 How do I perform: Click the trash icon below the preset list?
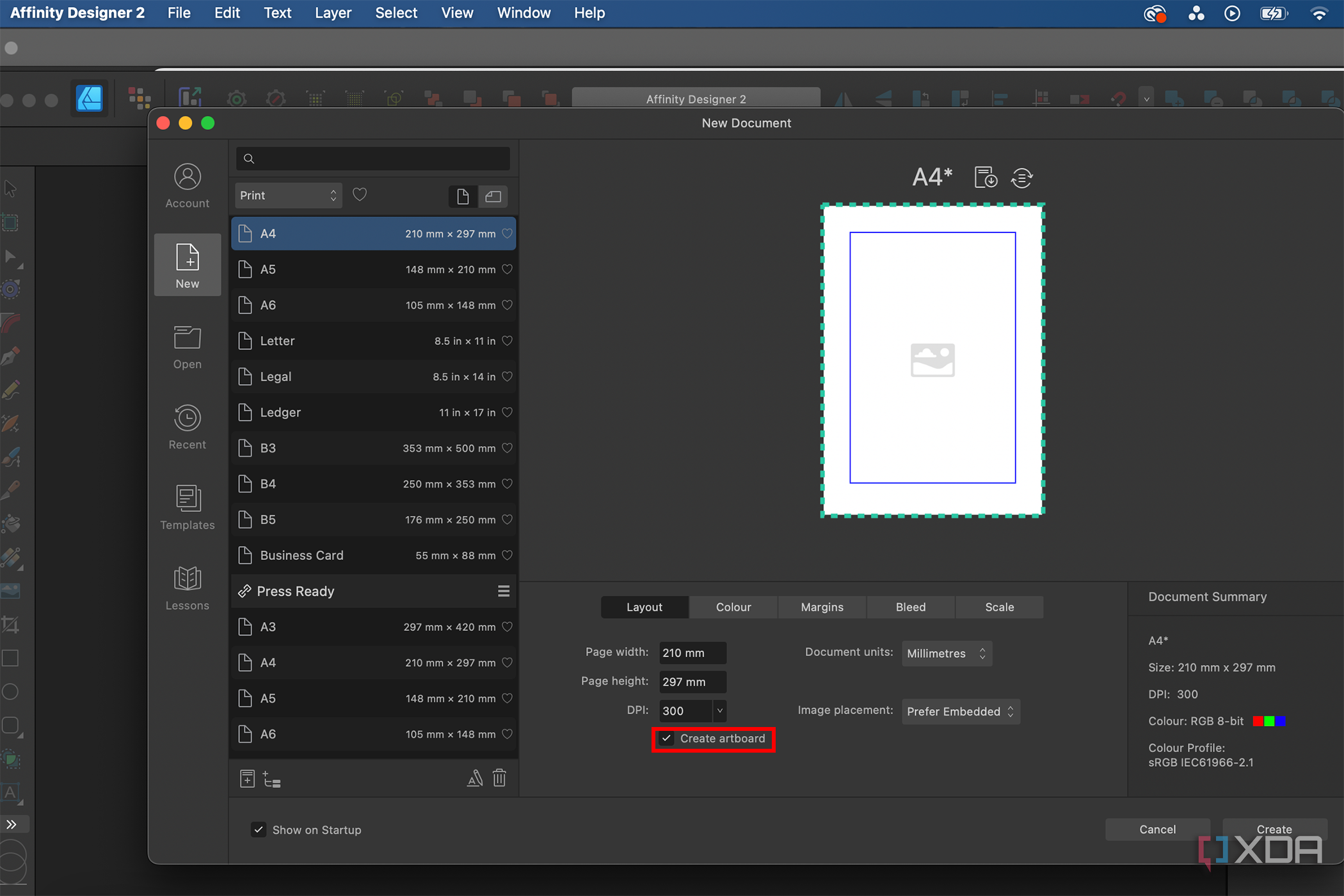click(499, 778)
